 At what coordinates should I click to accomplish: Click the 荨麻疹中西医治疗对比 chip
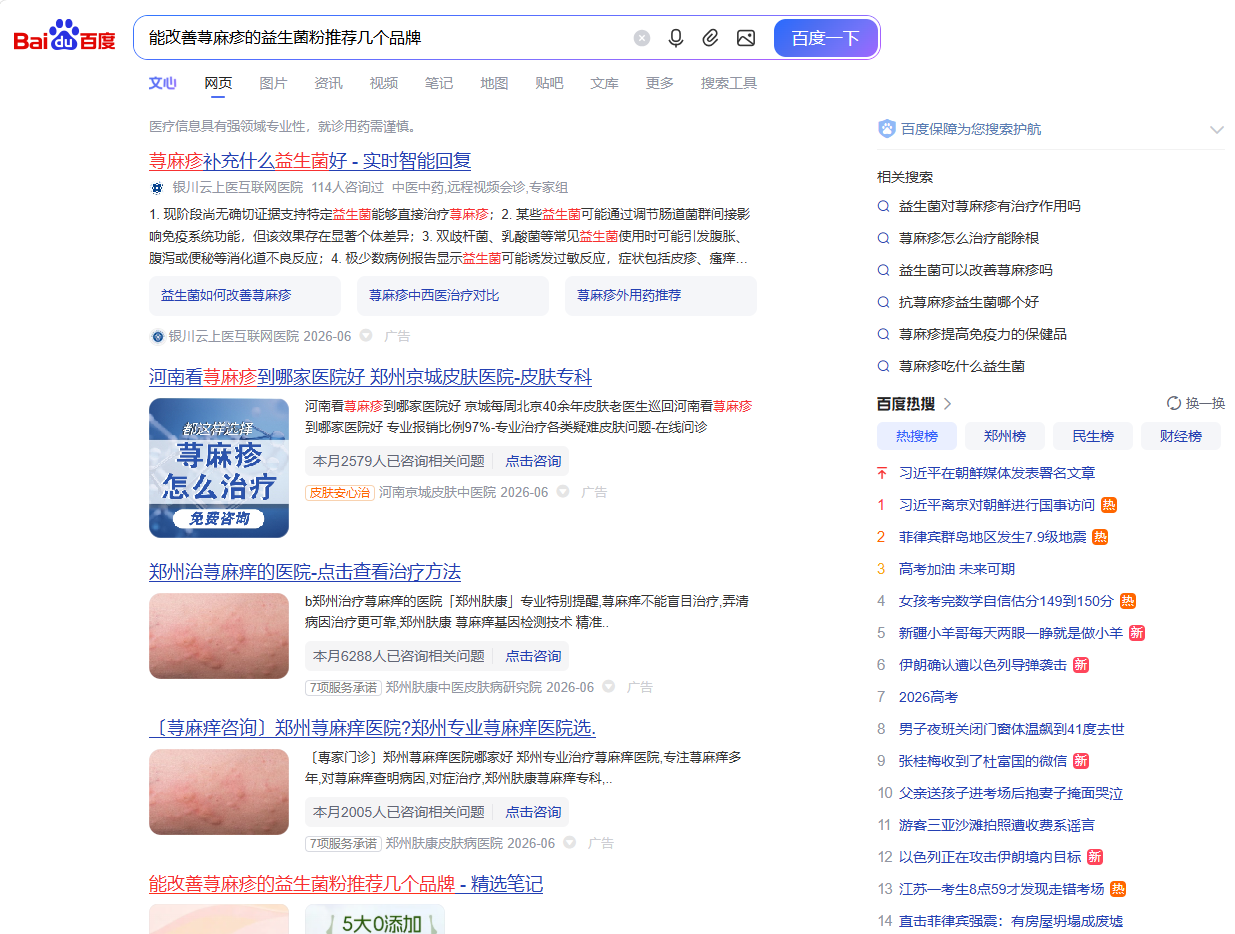pyautogui.click(x=453, y=296)
